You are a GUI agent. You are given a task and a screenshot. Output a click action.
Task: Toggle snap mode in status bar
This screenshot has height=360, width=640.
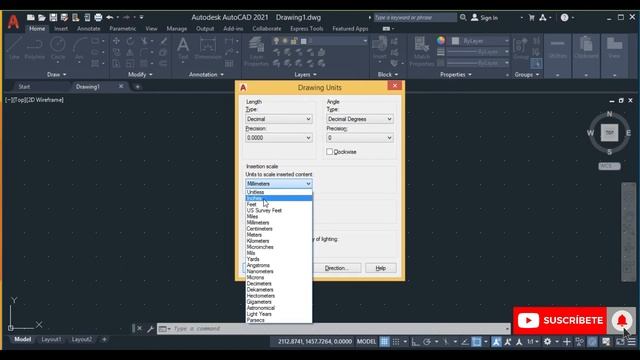pos(396,342)
